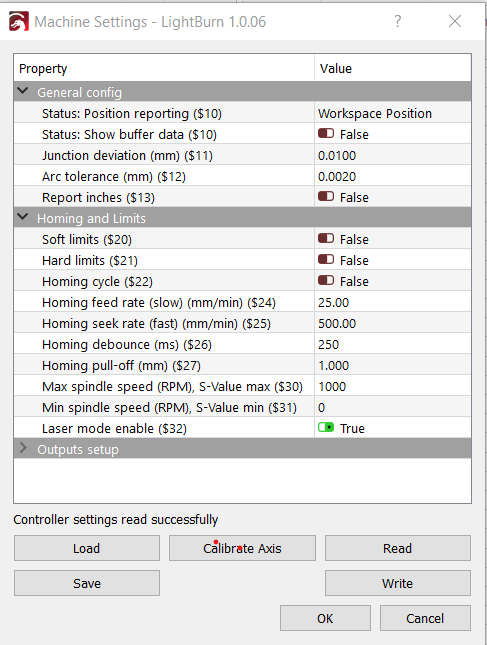Toggle Report inches ($13) switch
Image resolution: width=487 pixels, height=645 pixels.
tap(326, 197)
